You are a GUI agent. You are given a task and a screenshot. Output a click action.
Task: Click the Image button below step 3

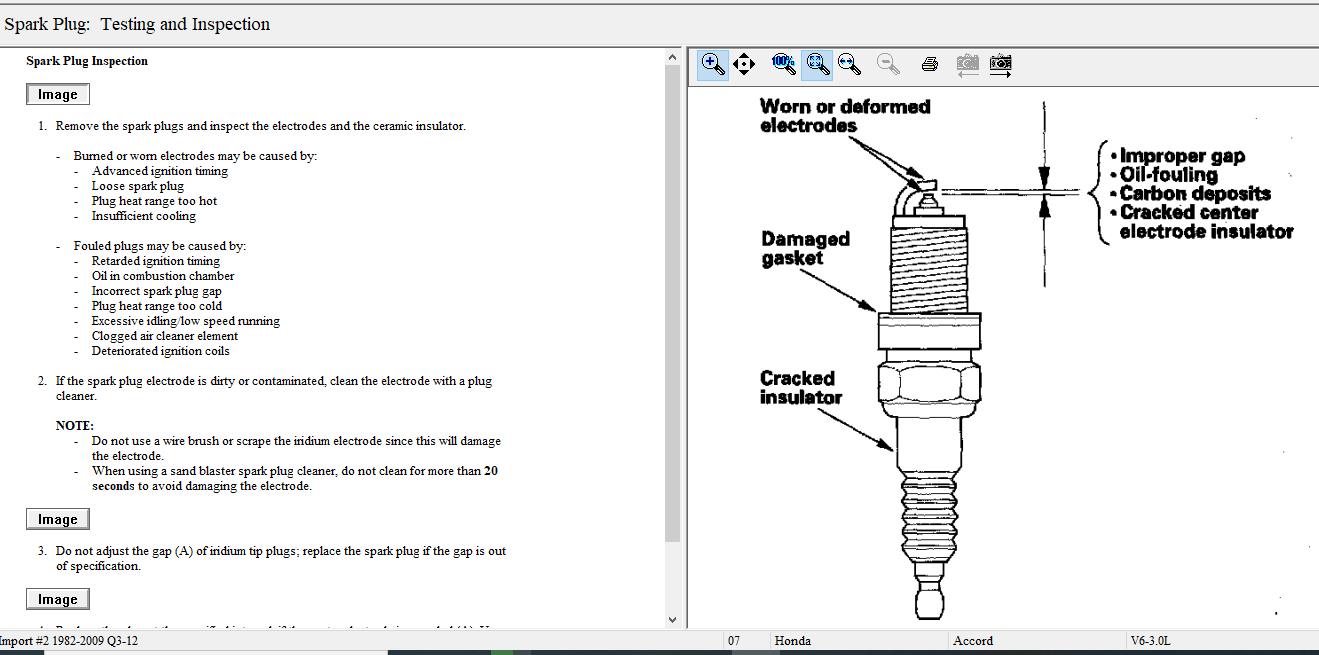[x=58, y=599]
